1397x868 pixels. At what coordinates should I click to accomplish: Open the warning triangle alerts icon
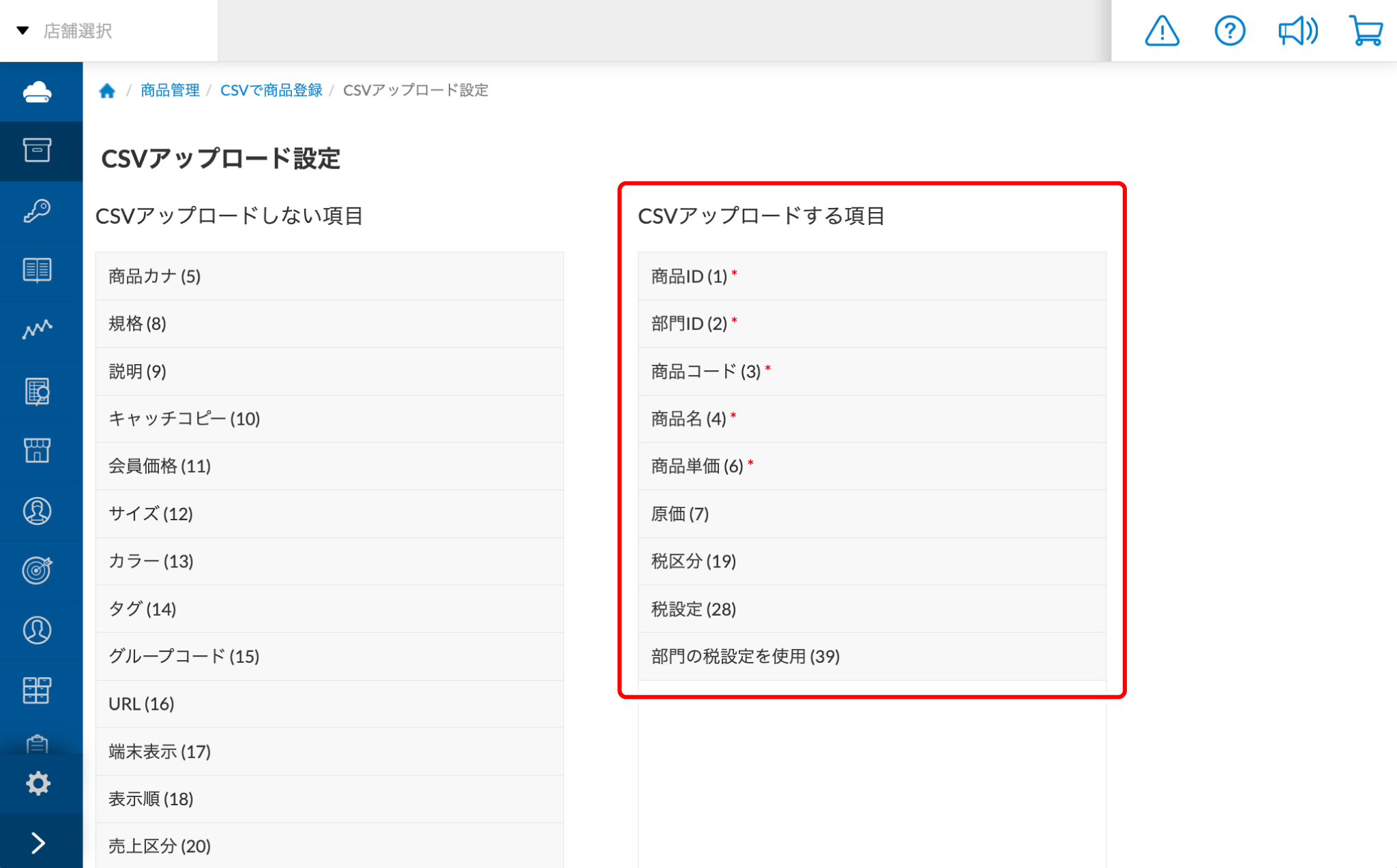(x=1162, y=31)
